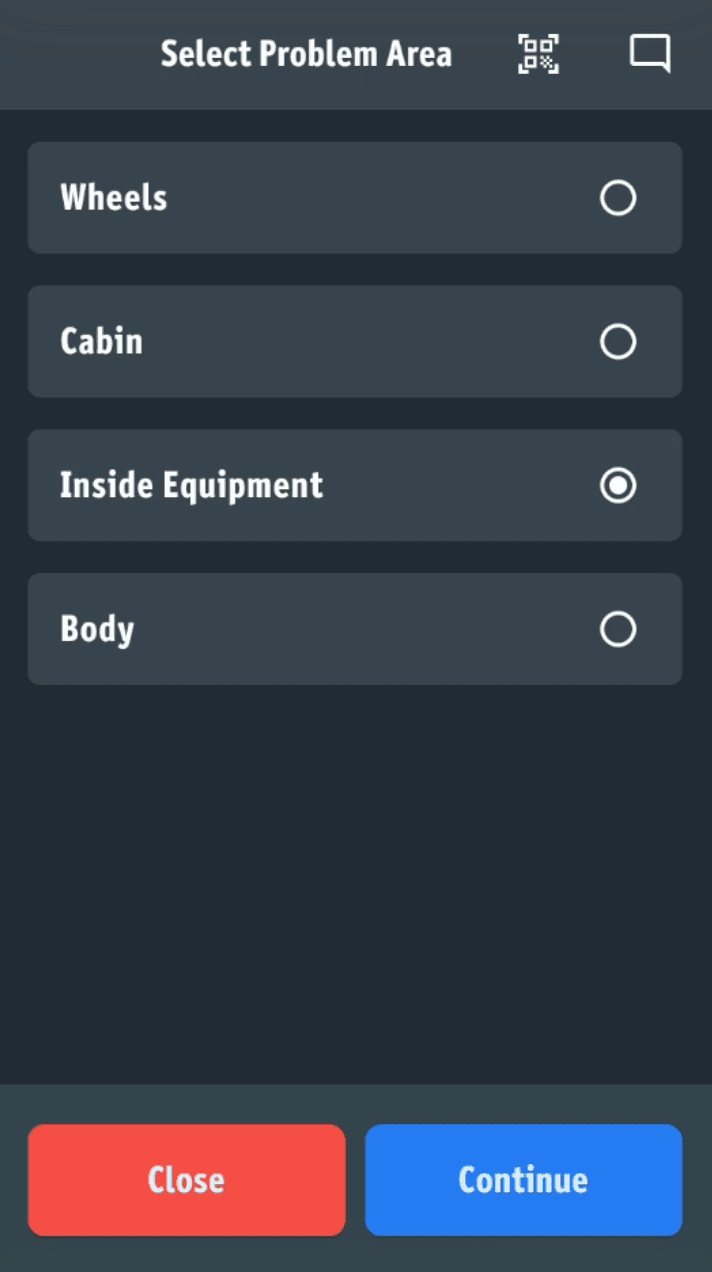712x1272 pixels.
Task: Tap the Cabin option row
Action: point(355,342)
